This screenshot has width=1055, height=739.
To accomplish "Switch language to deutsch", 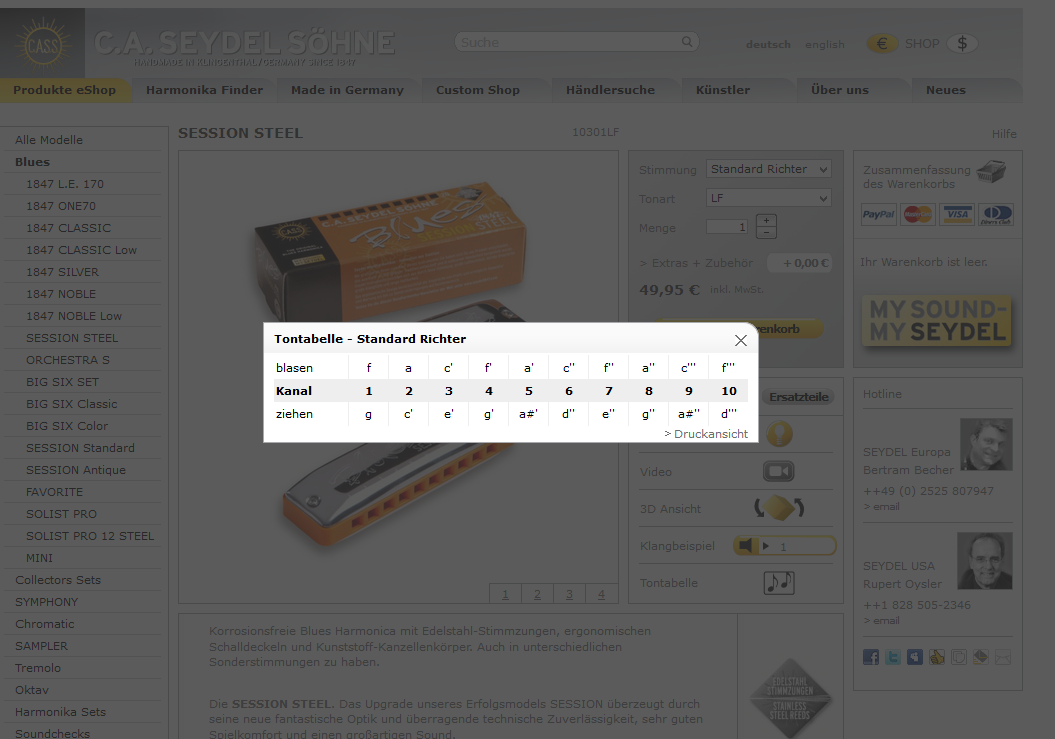I will pyautogui.click(x=768, y=44).
